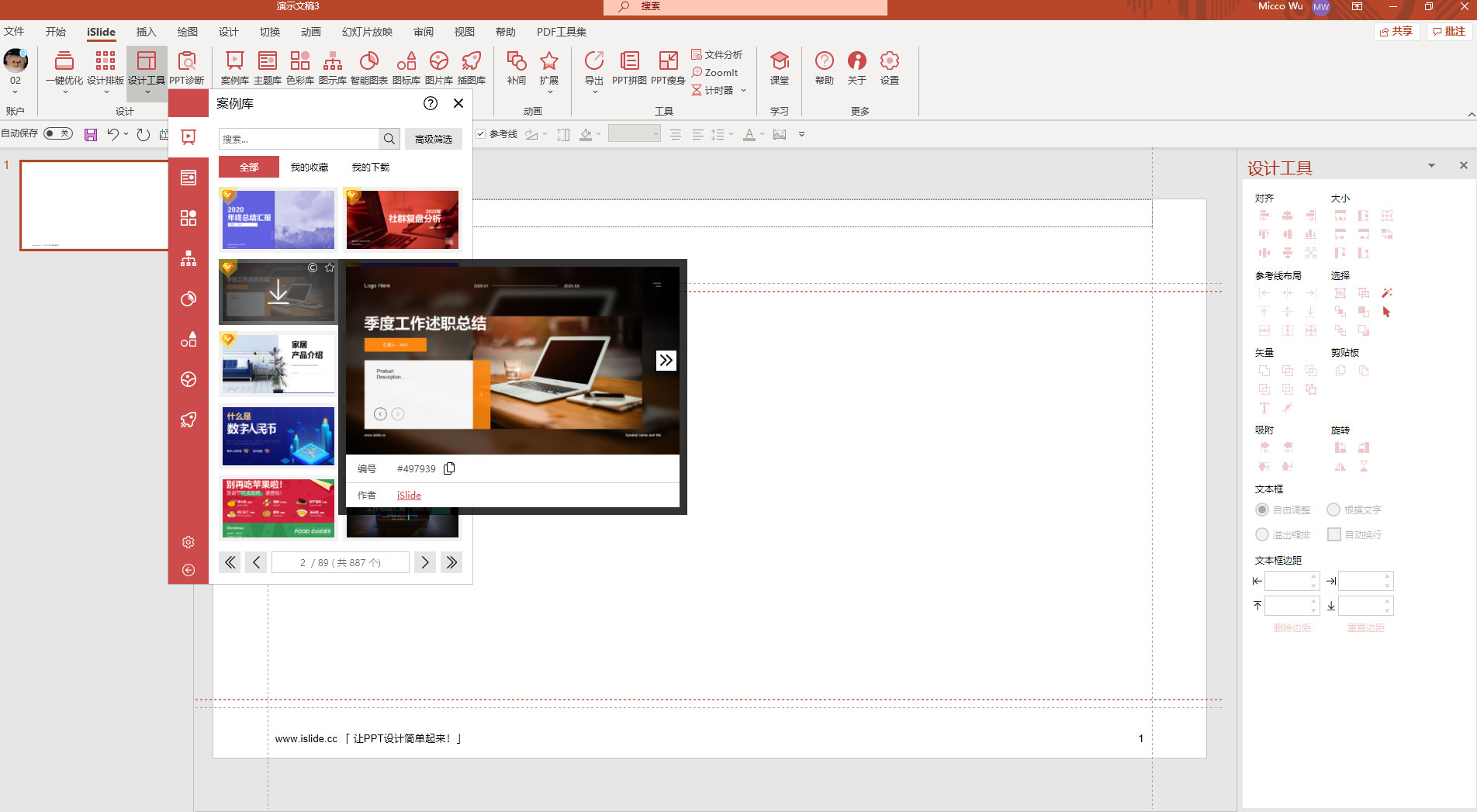Copy the template number #497939
Viewport: 1477px width, 812px height.
[449, 468]
